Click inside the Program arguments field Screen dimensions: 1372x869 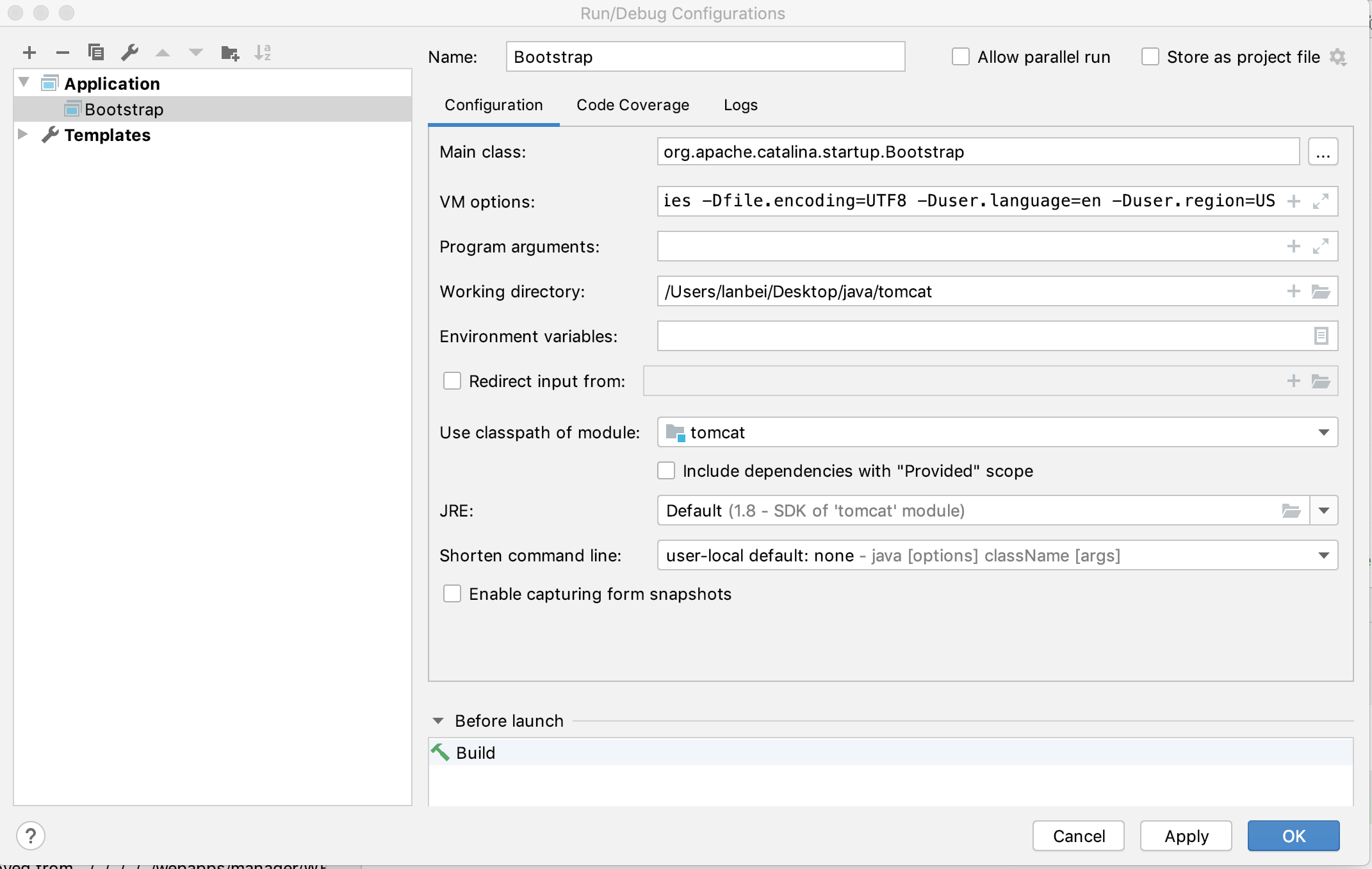(961, 247)
